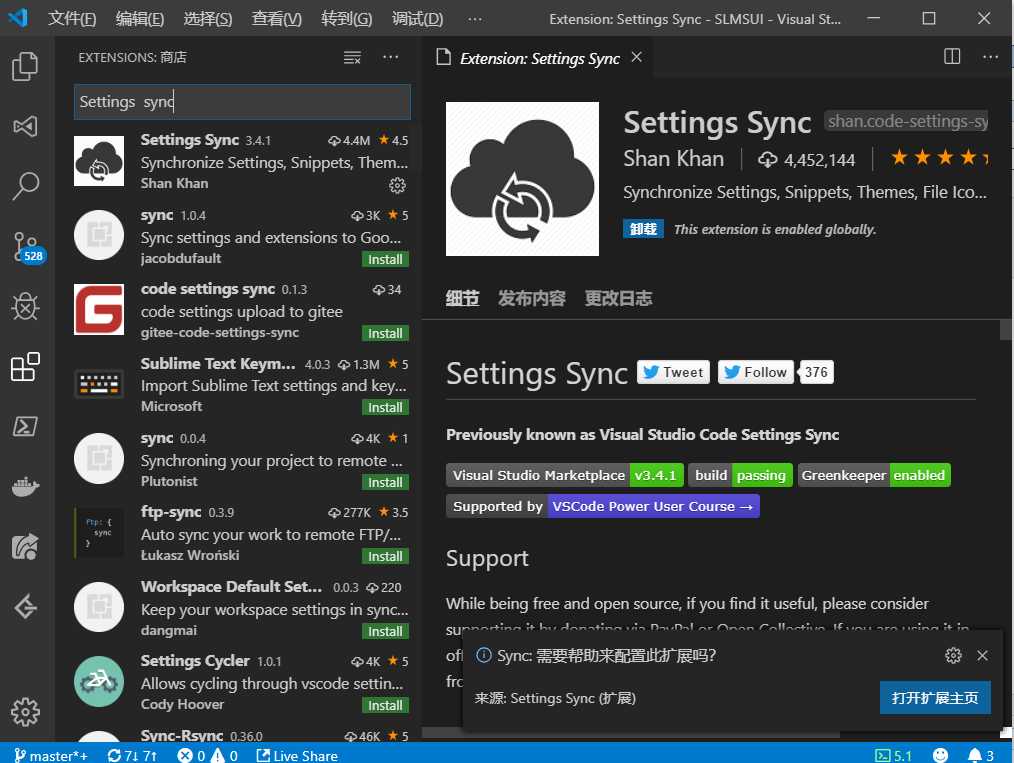
Task: Switch to the 细节 details tab
Action: click(462, 298)
